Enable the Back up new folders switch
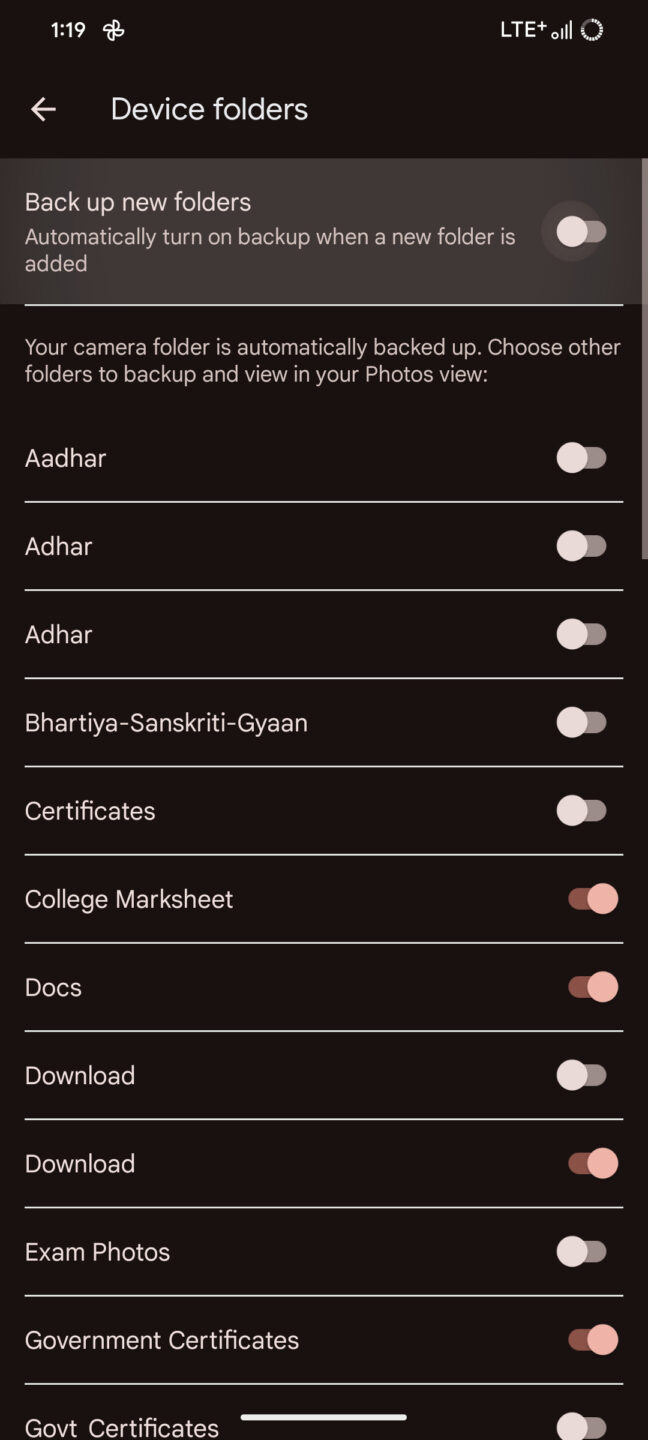648x1440 pixels. 582,232
